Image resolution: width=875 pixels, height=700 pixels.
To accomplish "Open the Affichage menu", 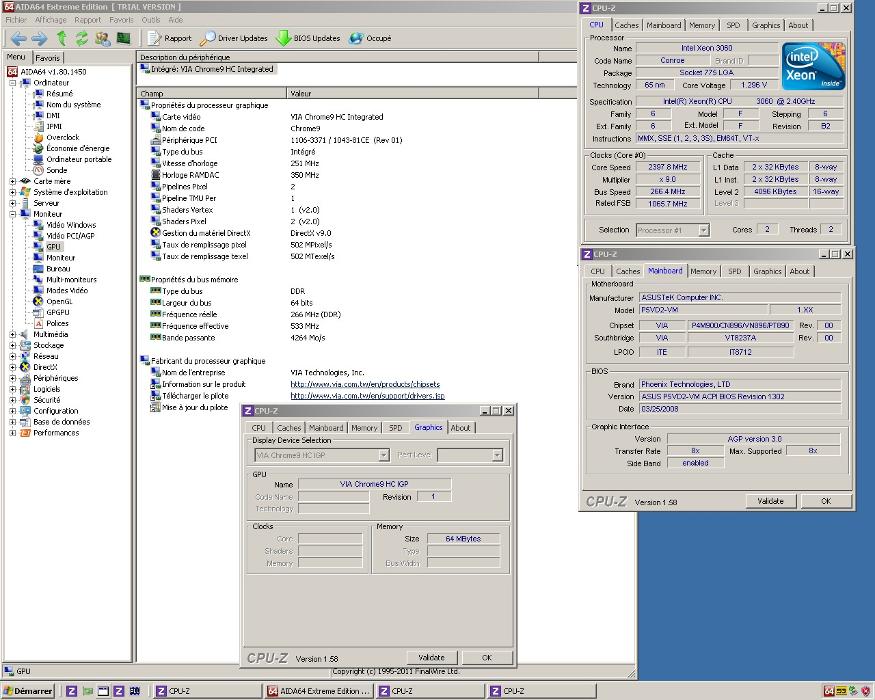I will tap(50, 20).
